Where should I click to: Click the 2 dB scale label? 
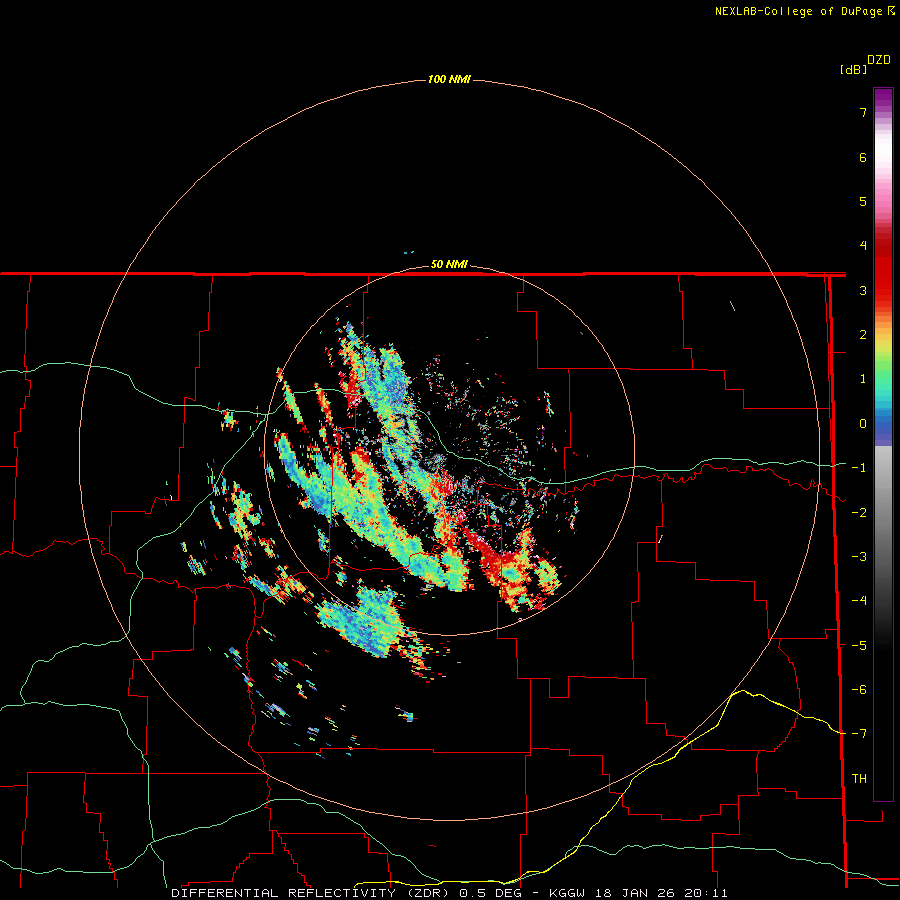coord(863,335)
